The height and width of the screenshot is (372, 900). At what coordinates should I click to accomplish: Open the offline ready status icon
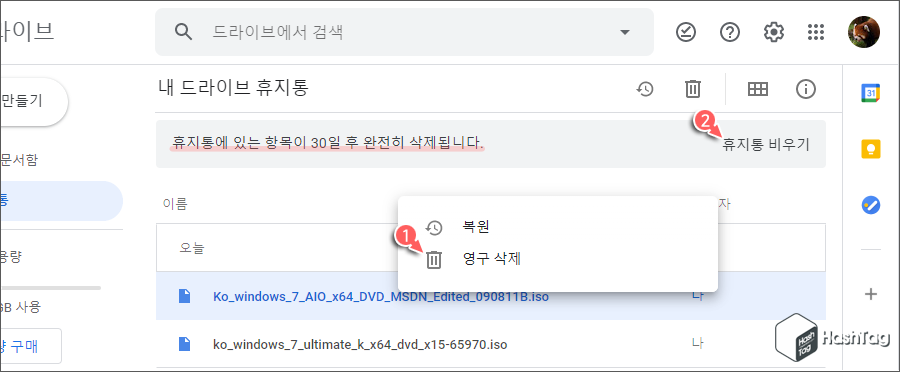(x=685, y=32)
